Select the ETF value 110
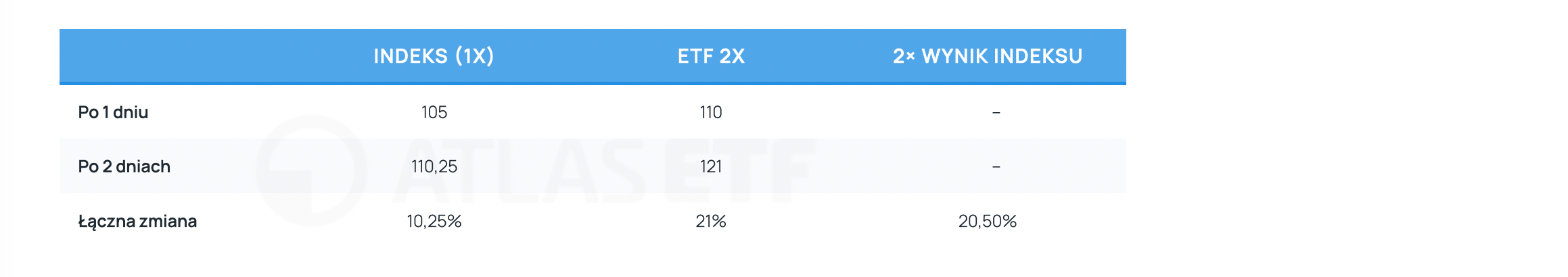 (711, 112)
